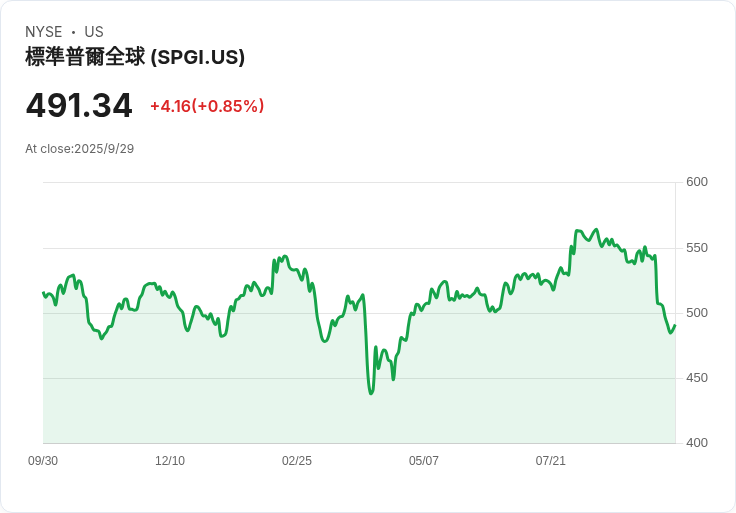Screen dimensions: 736x513
Task: Click the 400 y-axis price label
Action: point(697,443)
